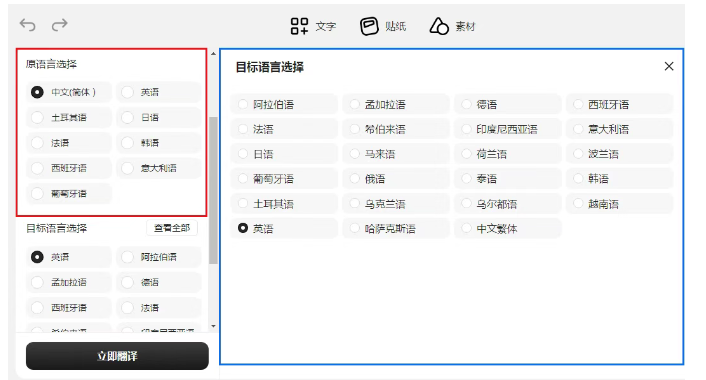Select 法语 in left target language list
This screenshot has width=706, height=380.
pos(158,308)
